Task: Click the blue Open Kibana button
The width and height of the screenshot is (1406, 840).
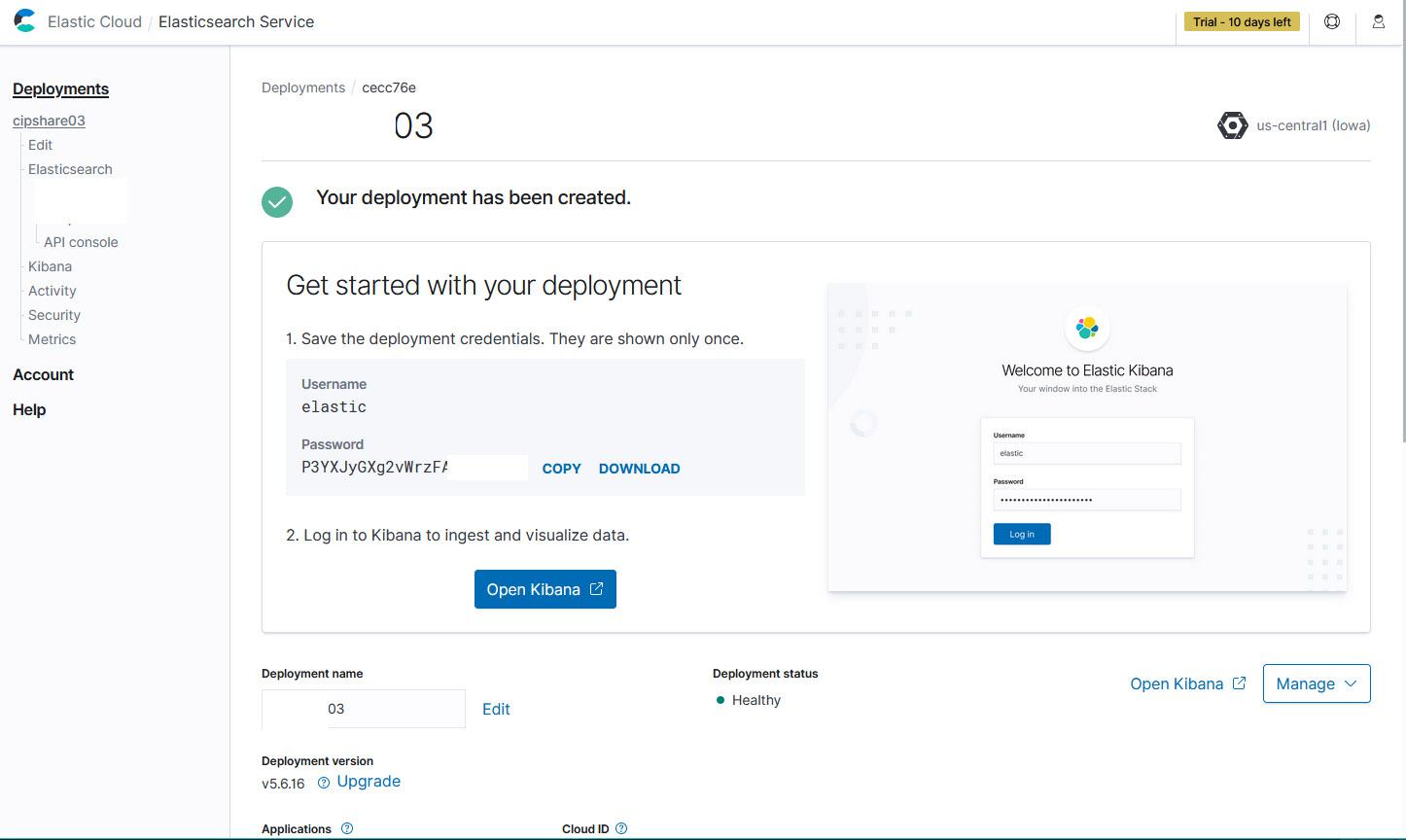Action: pyautogui.click(x=545, y=589)
